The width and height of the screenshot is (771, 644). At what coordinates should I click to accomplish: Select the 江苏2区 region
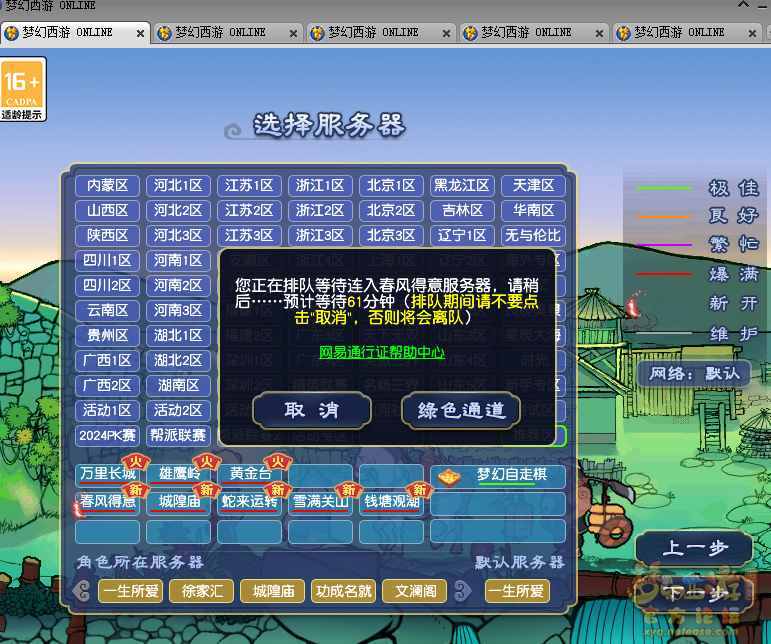click(249, 210)
